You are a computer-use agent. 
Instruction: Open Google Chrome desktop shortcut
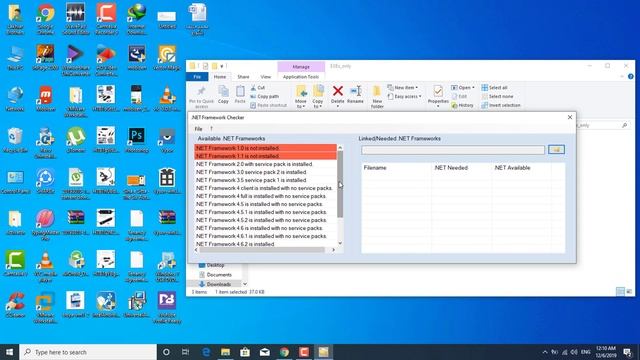tap(45, 19)
